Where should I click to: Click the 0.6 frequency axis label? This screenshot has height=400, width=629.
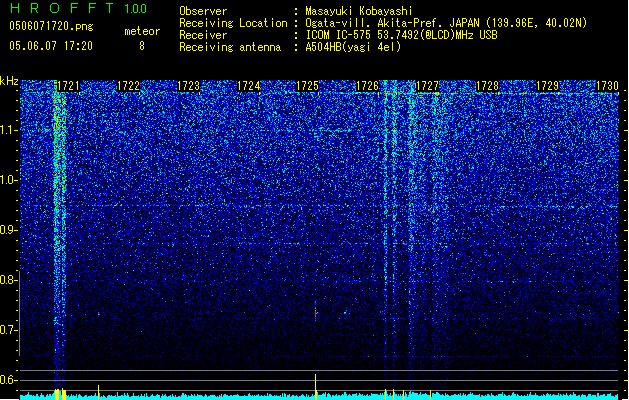[x=8, y=380]
